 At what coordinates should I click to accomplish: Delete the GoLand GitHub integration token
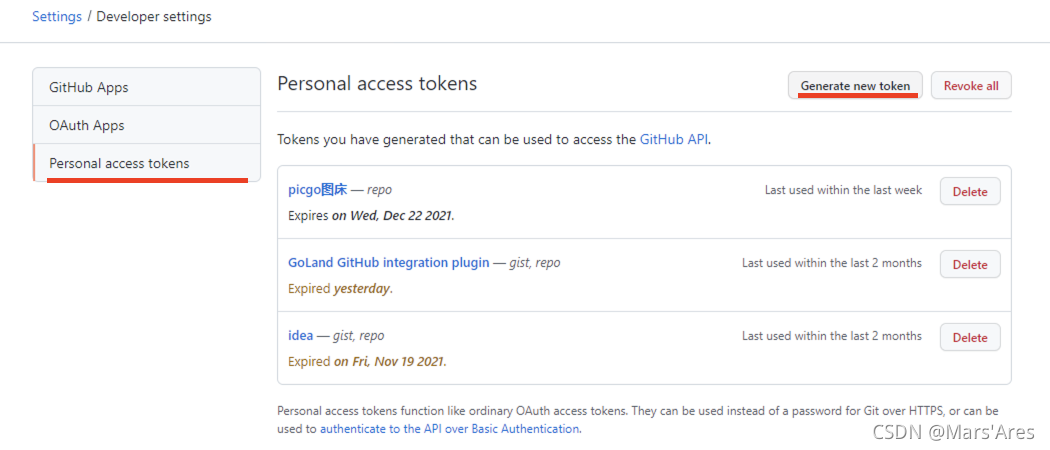[970, 265]
